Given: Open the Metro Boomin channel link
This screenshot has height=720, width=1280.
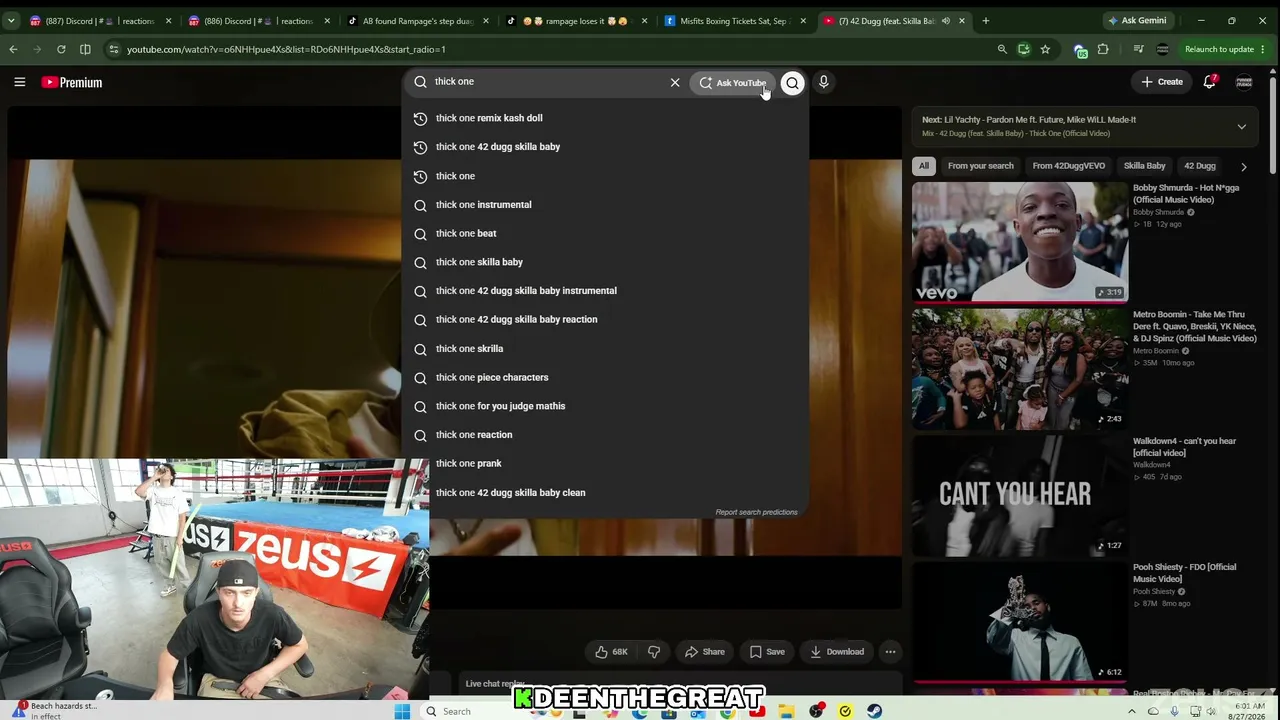Looking at the screenshot, I should point(1156,351).
